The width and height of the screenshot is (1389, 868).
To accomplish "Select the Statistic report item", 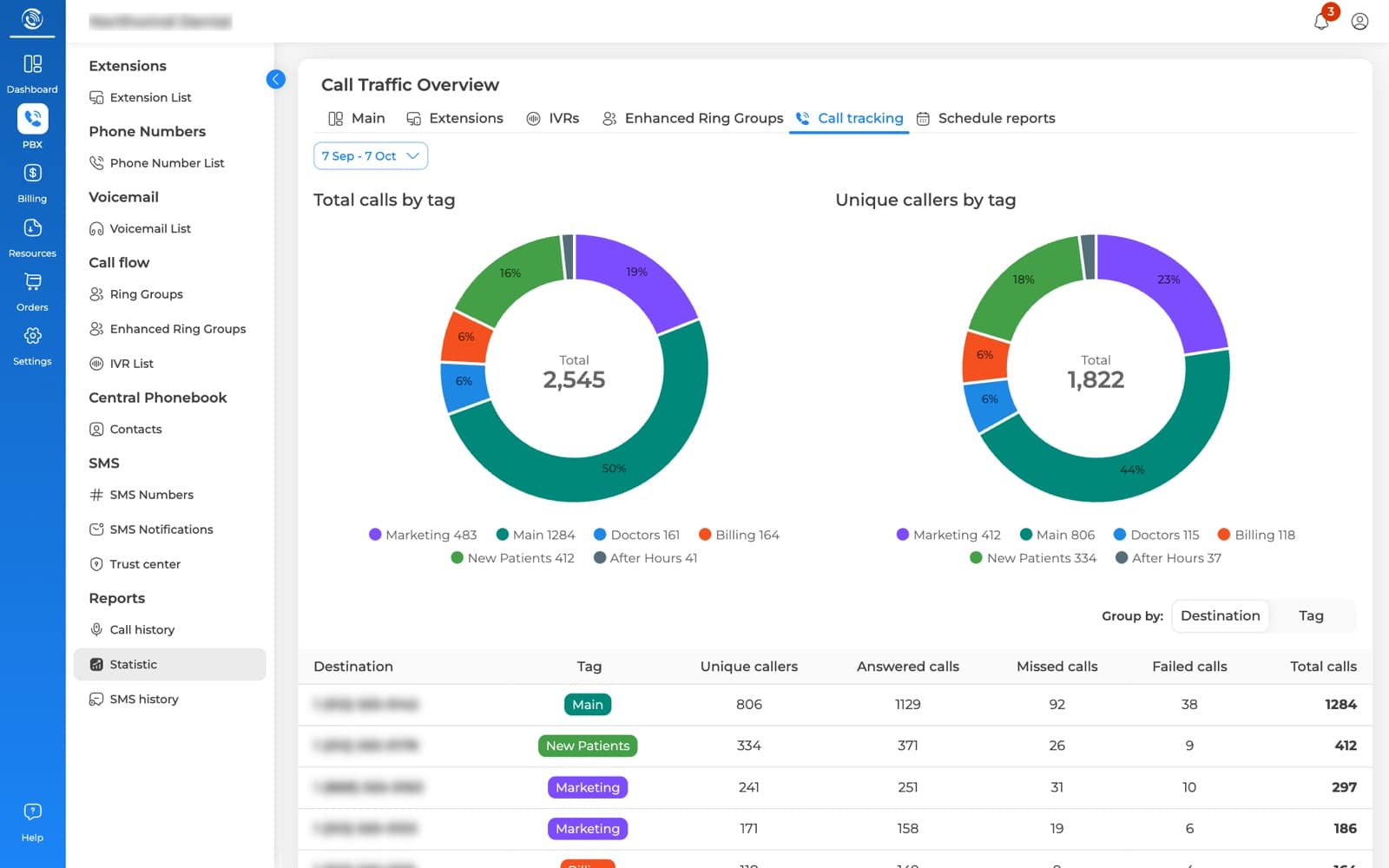I will pos(169,664).
